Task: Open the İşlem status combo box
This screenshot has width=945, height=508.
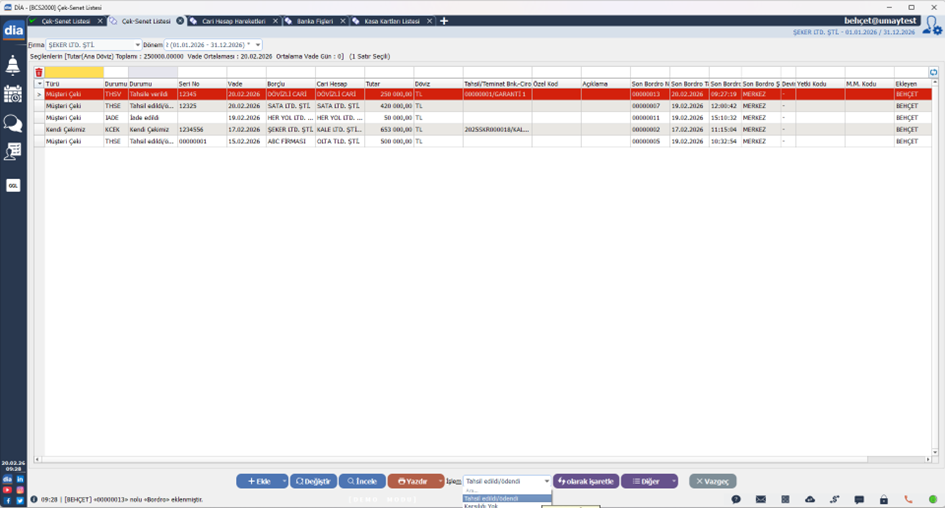Action: pyautogui.click(x=507, y=481)
